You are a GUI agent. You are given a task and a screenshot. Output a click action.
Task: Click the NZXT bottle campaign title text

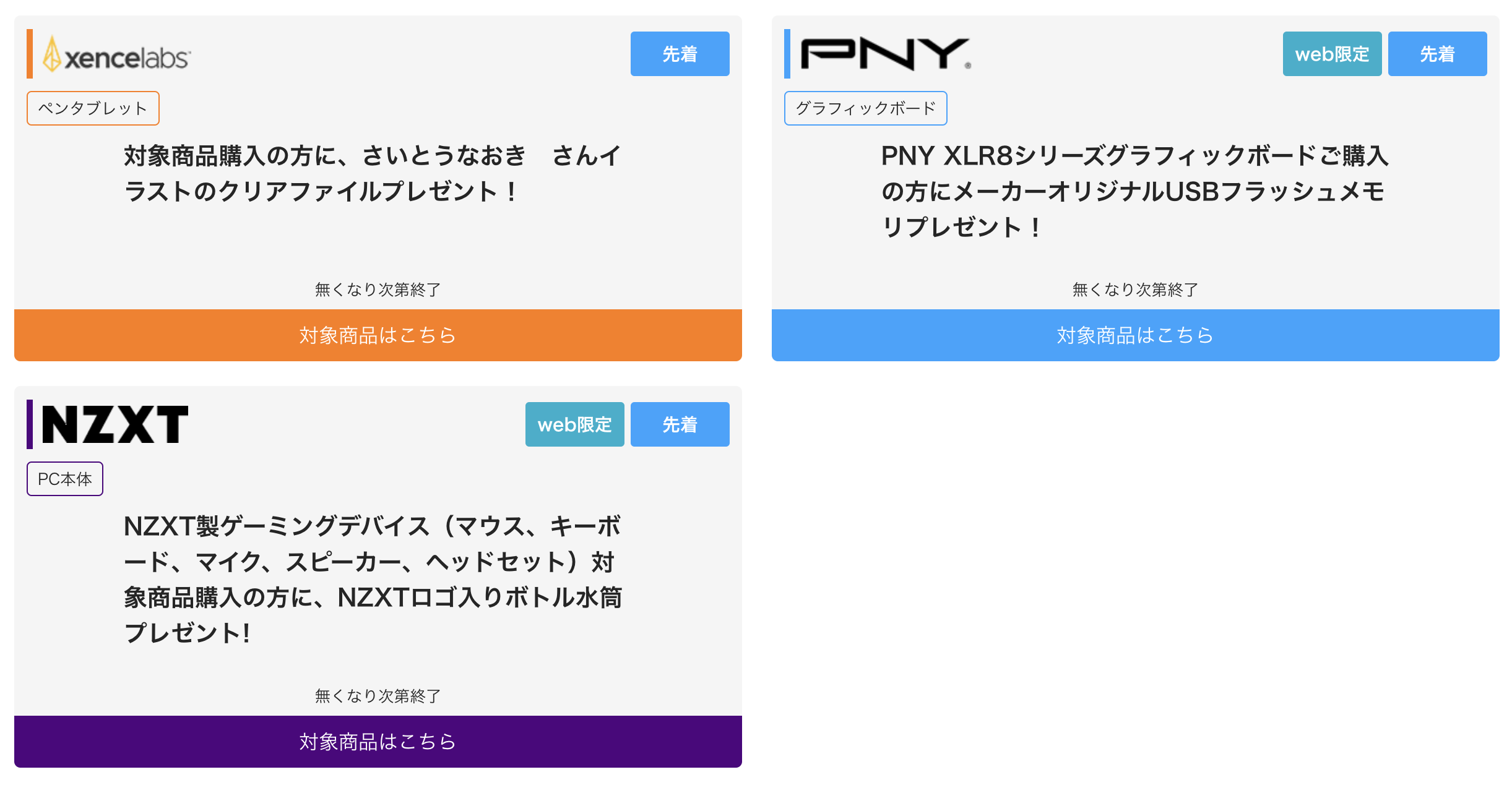373,580
